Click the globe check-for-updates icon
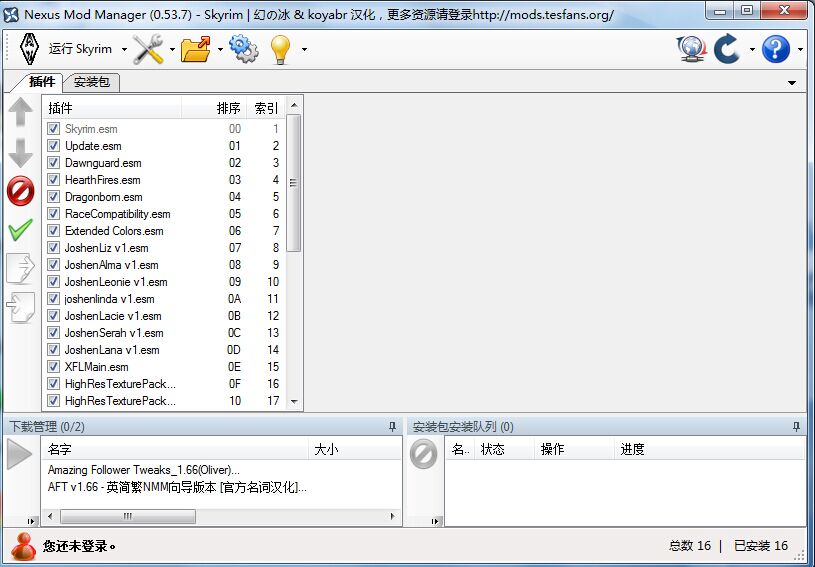The height and width of the screenshot is (567, 815). point(691,49)
